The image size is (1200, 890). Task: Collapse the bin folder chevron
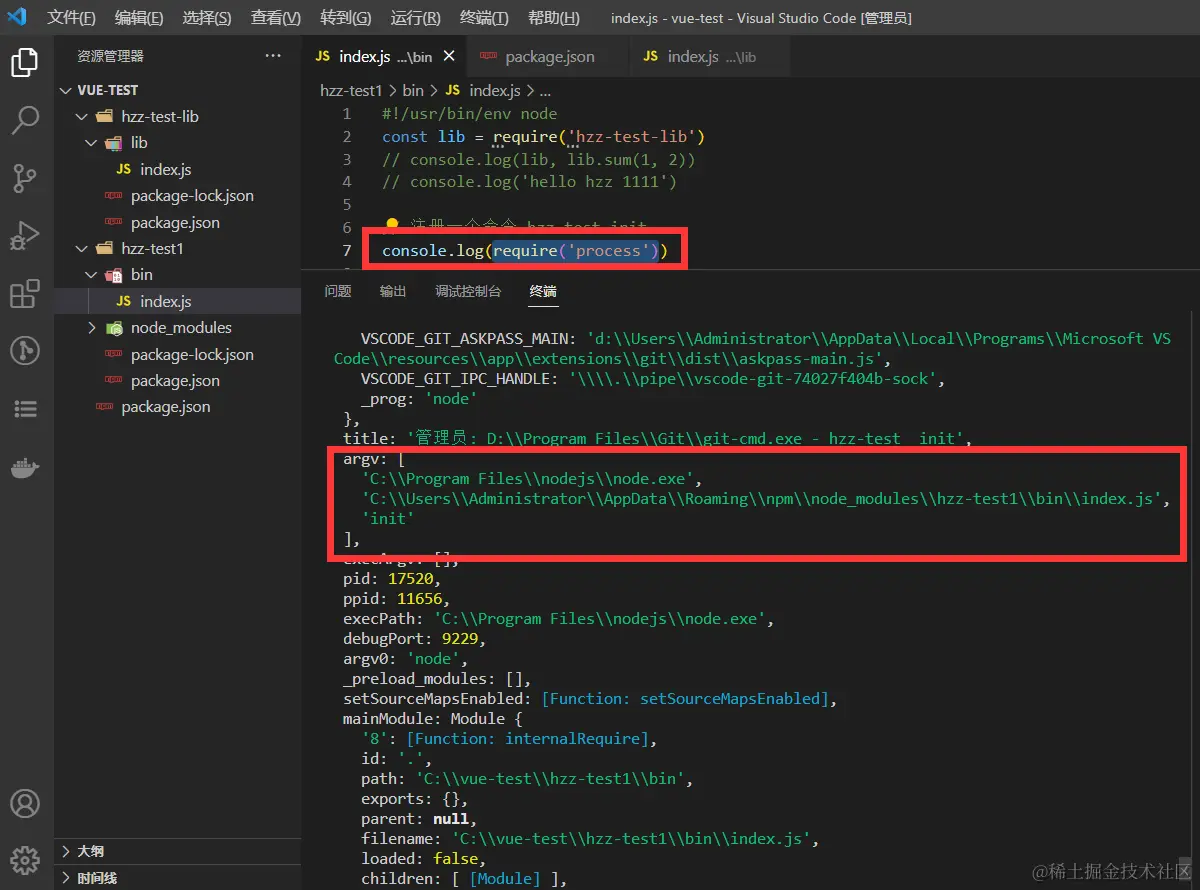pyautogui.click(x=92, y=275)
